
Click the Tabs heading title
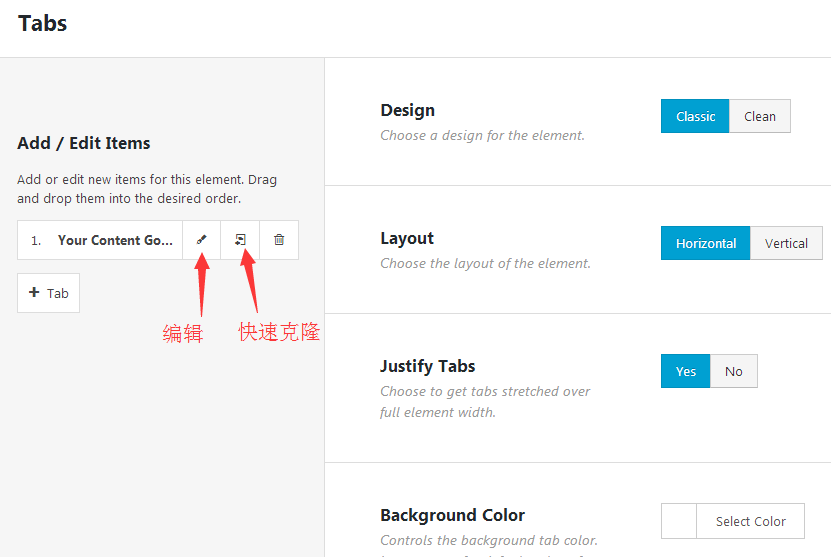click(42, 23)
